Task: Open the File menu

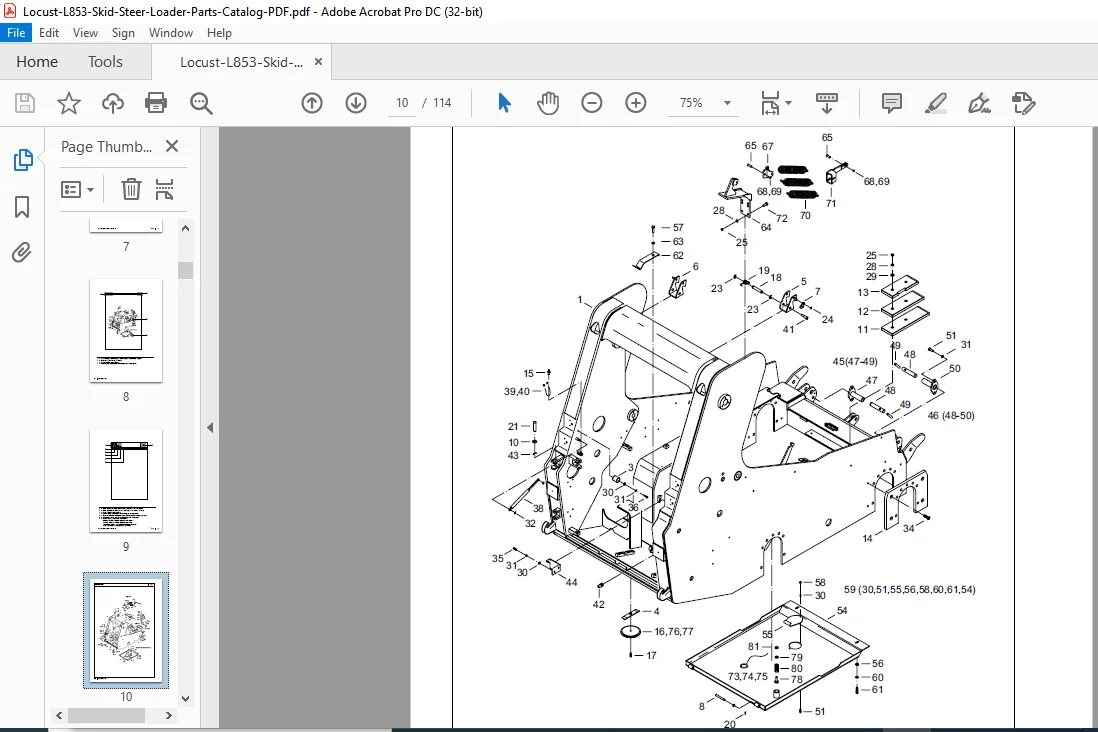Action: pos(16,33)
